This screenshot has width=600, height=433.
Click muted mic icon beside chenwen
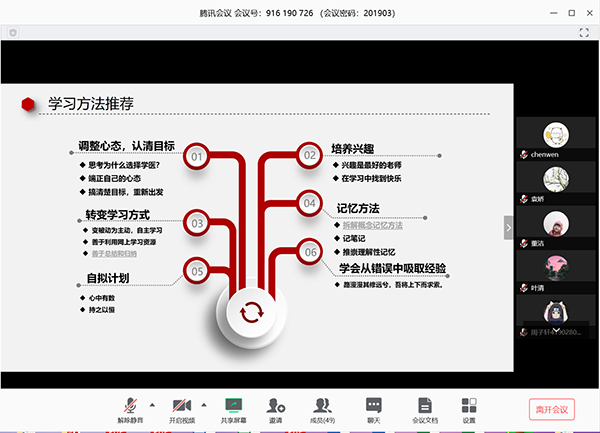pos(524,155)
